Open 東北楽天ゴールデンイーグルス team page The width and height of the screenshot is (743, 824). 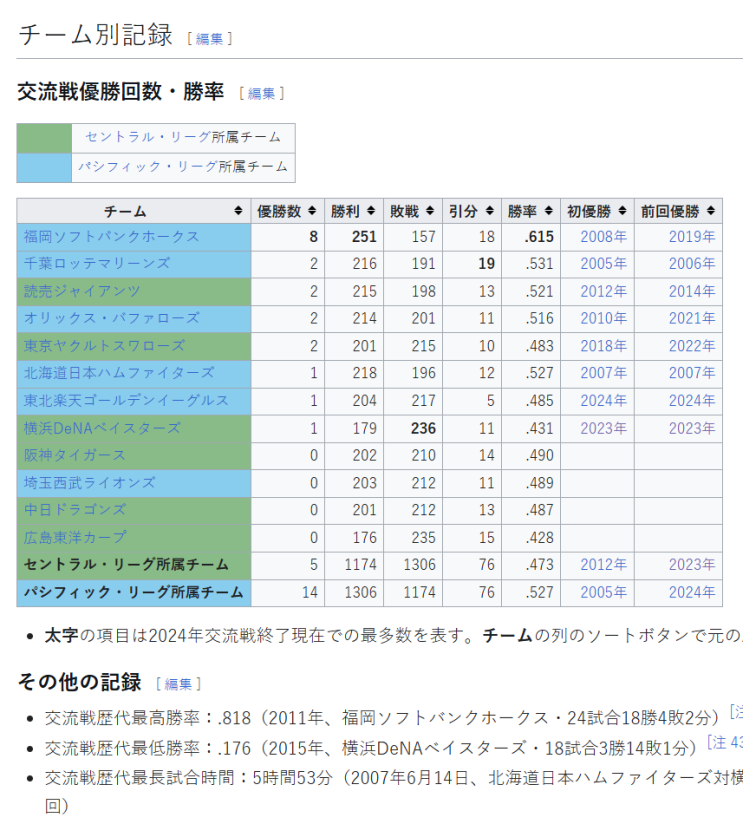(126, 400)
